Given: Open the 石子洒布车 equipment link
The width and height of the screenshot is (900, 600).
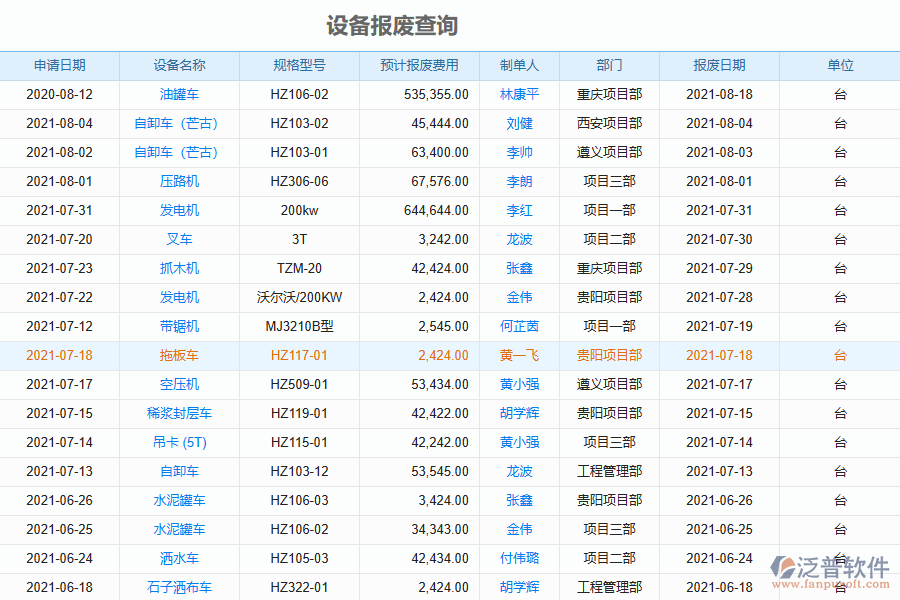Looking at the screenshot, I should coord(177,587).
